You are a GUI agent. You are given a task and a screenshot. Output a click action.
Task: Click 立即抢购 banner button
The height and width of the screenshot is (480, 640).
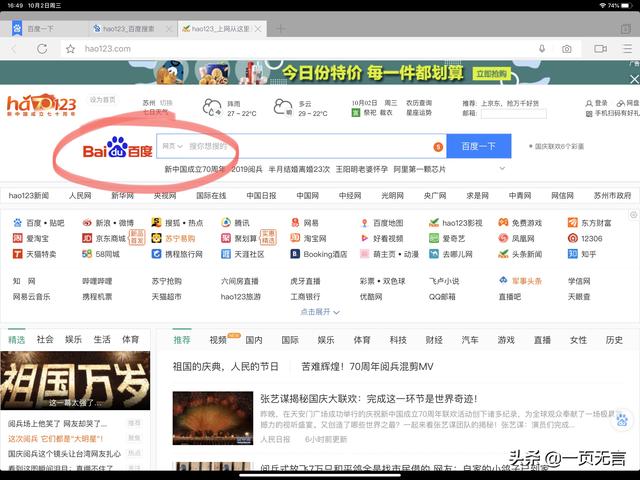[x=492, y=74]
